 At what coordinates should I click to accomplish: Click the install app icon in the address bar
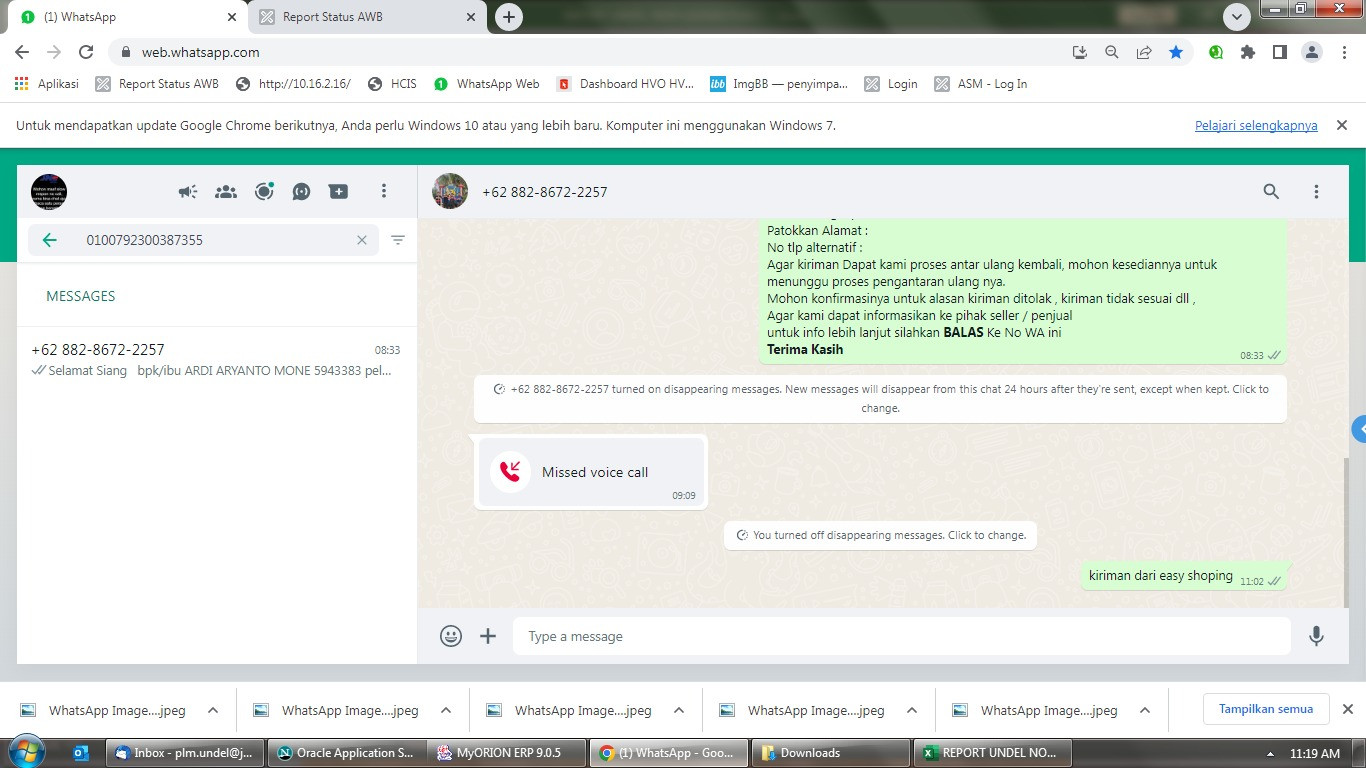click(1079, 52)
